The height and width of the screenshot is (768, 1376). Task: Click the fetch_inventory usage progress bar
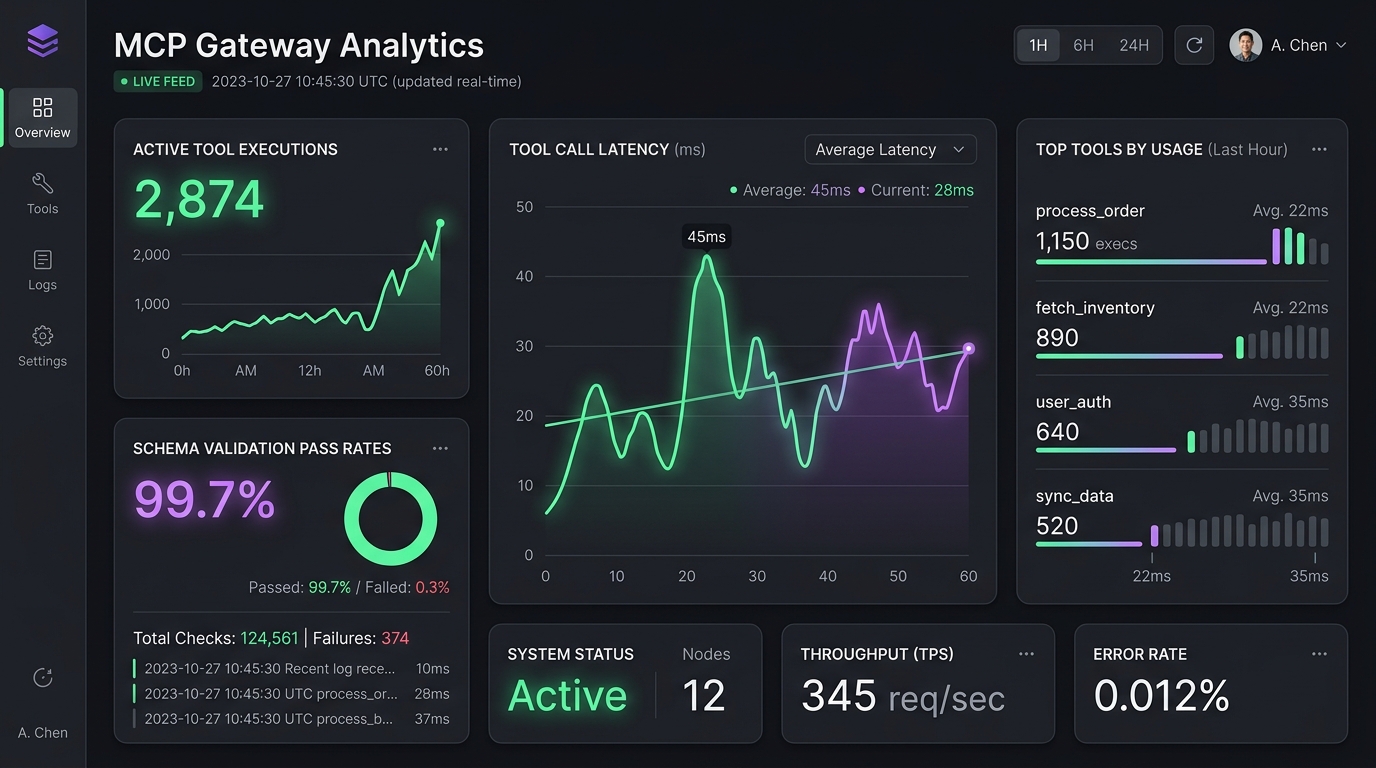[x=1129, y=356]
